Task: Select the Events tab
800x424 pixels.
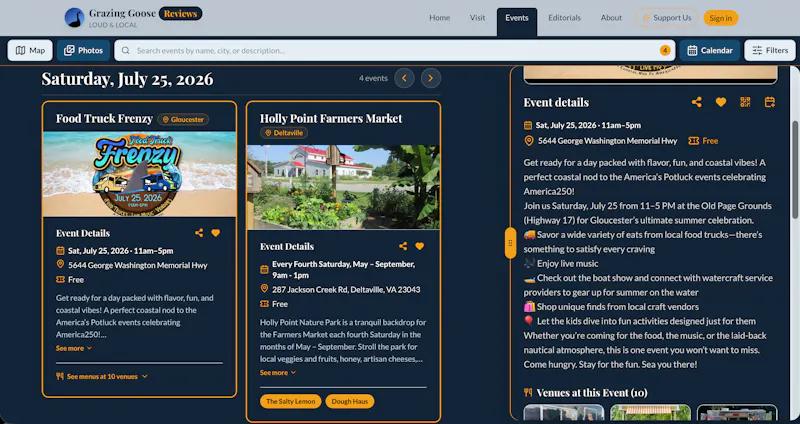Action: [517, 21]
